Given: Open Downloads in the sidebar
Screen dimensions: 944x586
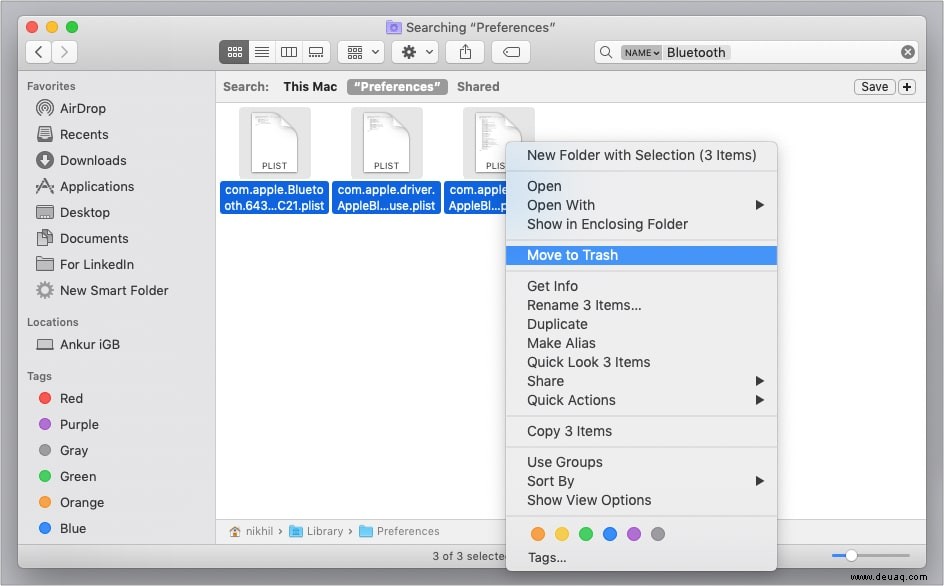Looking at the screenshot, I should [x=81, y=160].
